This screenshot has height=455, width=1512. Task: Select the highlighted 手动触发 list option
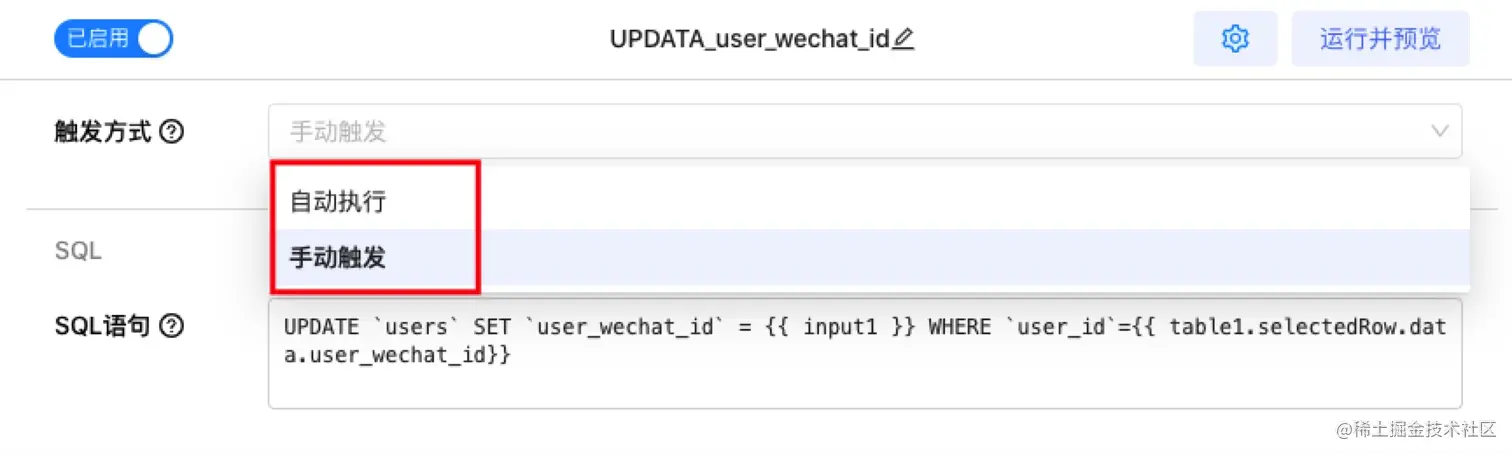point(338,258)
